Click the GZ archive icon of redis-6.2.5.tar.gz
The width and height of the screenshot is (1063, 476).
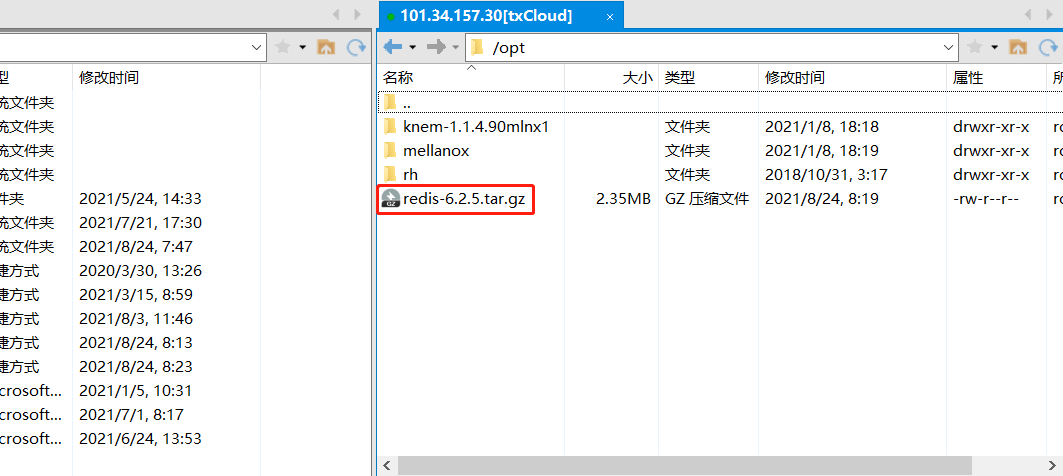tap(390, 199)
